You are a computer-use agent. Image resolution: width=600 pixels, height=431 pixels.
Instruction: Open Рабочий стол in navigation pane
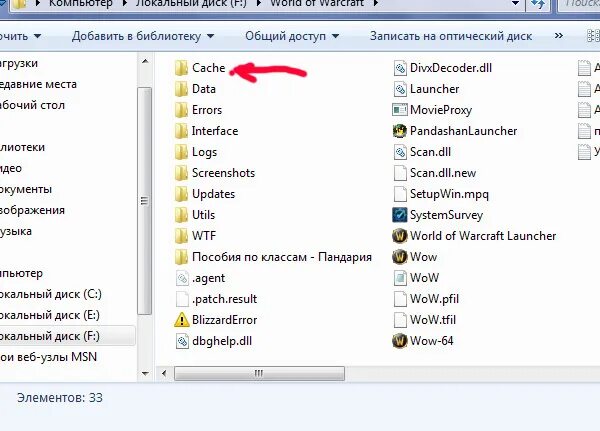[32, 105]
